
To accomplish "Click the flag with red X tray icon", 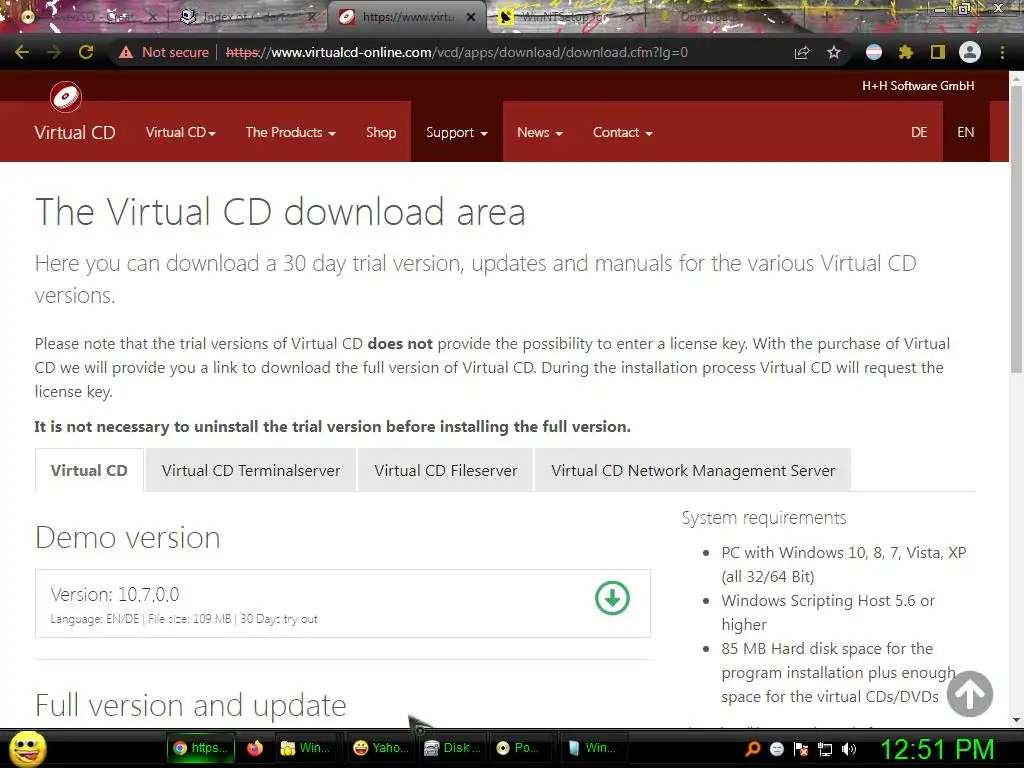I will 801,748.
